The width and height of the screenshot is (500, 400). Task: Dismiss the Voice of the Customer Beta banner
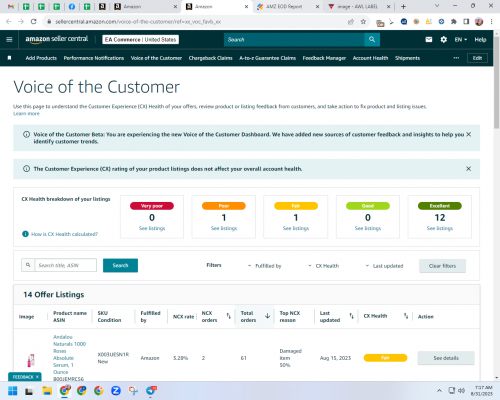tap(468, 134)
